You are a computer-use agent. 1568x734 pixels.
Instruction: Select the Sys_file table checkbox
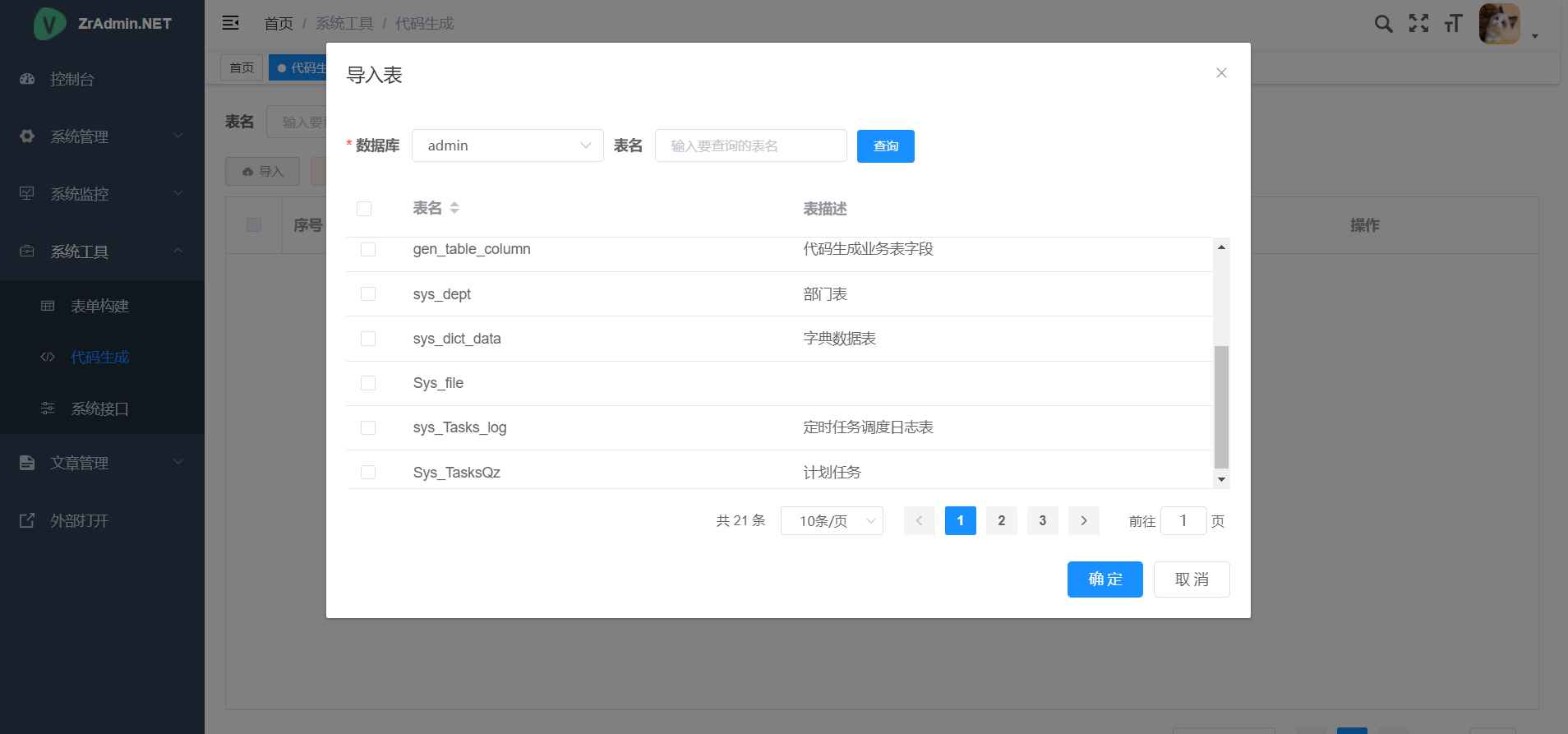(368, 383)
